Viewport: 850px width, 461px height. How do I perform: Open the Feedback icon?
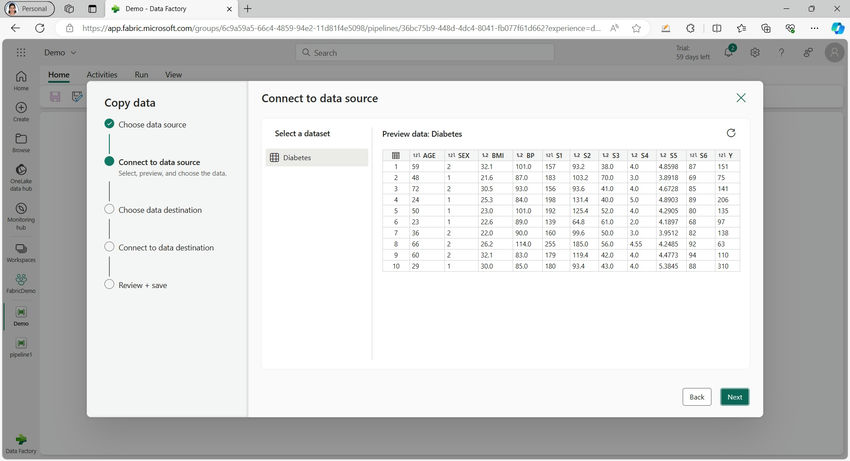pyautogui.click(x=808, y=53)
